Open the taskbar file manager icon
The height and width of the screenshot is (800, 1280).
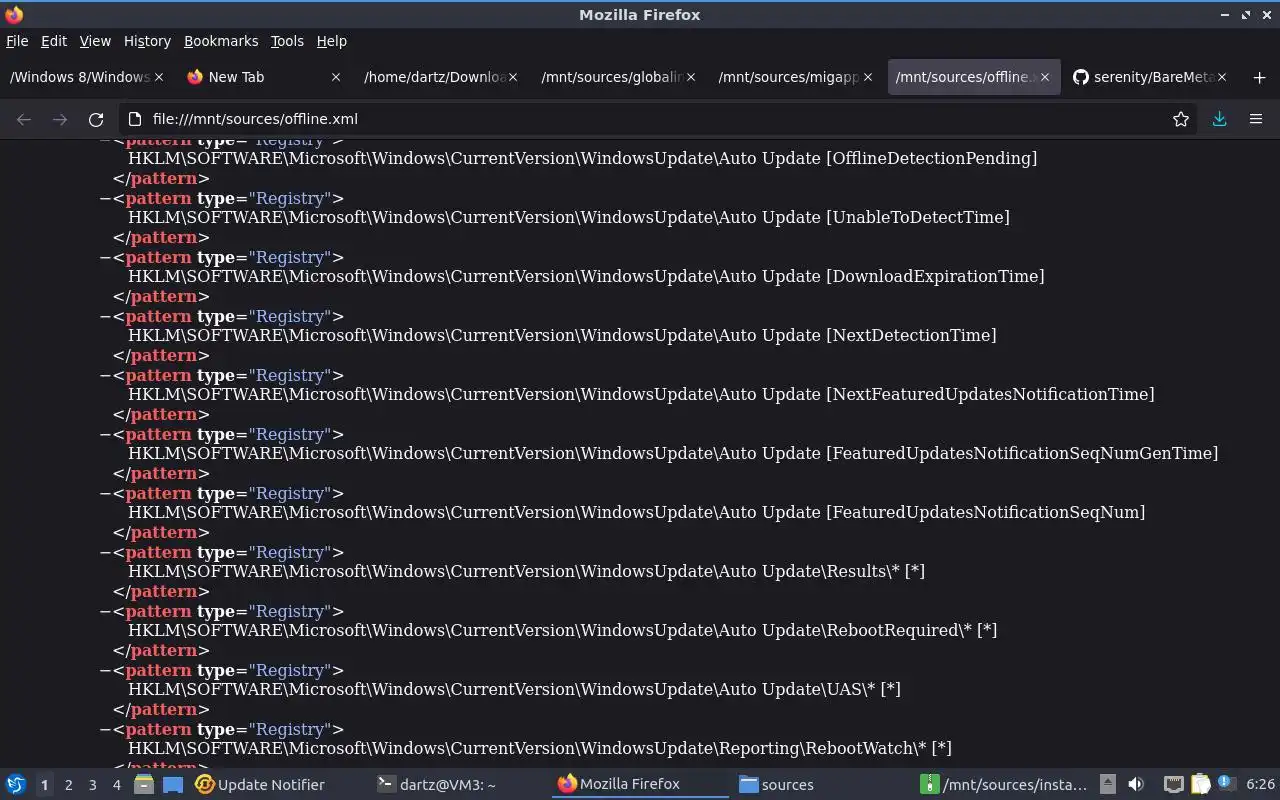click(144, 785)
